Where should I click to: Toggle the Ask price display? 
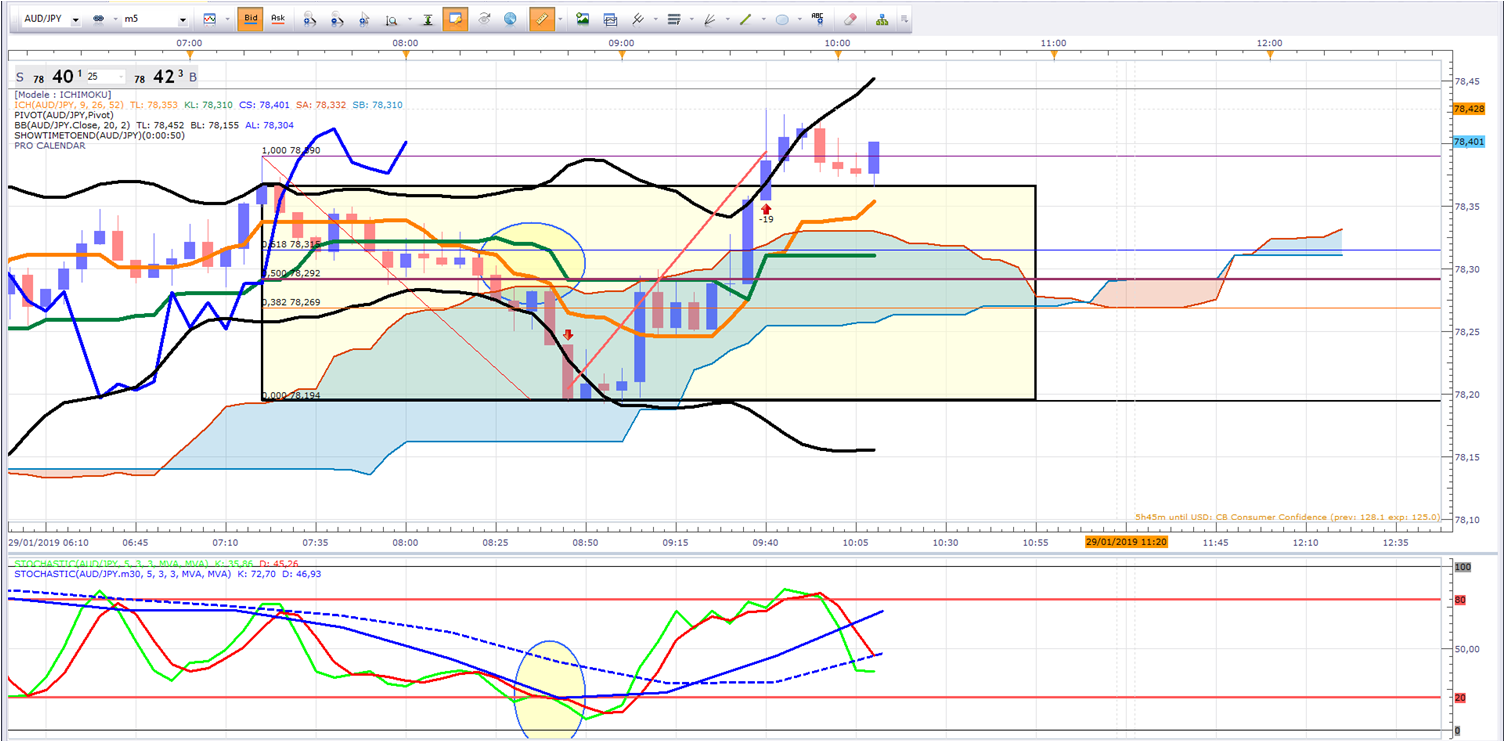click(277, 19)
